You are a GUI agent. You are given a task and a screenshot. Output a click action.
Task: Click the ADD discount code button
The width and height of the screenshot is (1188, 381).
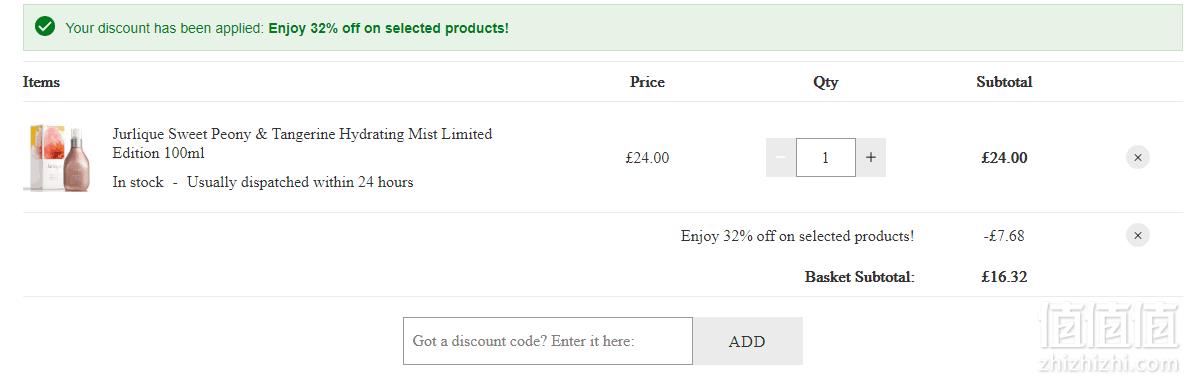pos(747,341)
